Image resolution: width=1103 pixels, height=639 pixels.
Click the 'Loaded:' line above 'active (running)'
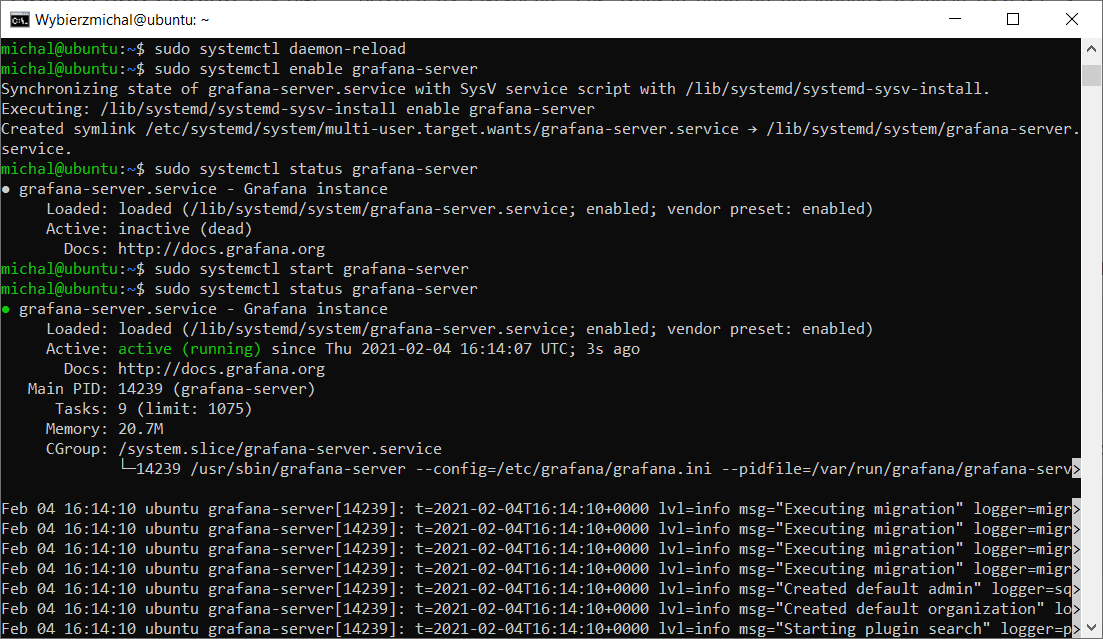[459, 329]
